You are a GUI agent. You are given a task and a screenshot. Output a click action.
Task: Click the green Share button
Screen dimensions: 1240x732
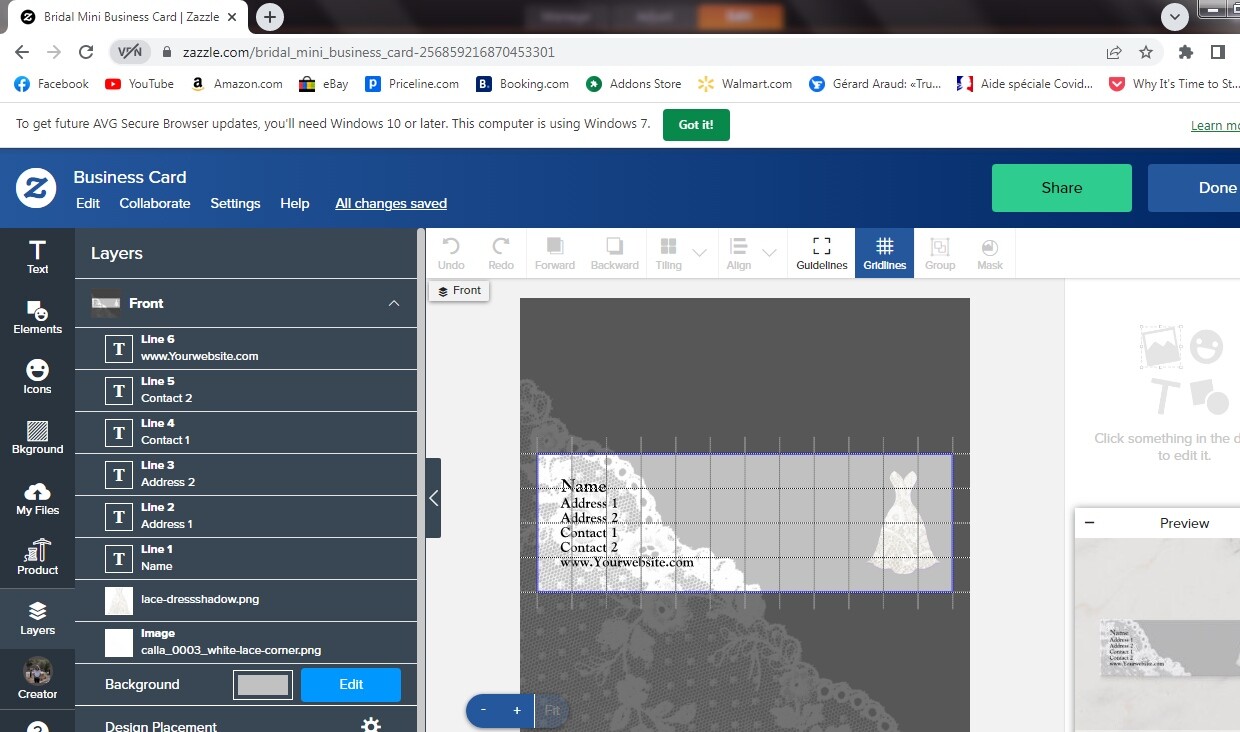(x=1062, y=188)
